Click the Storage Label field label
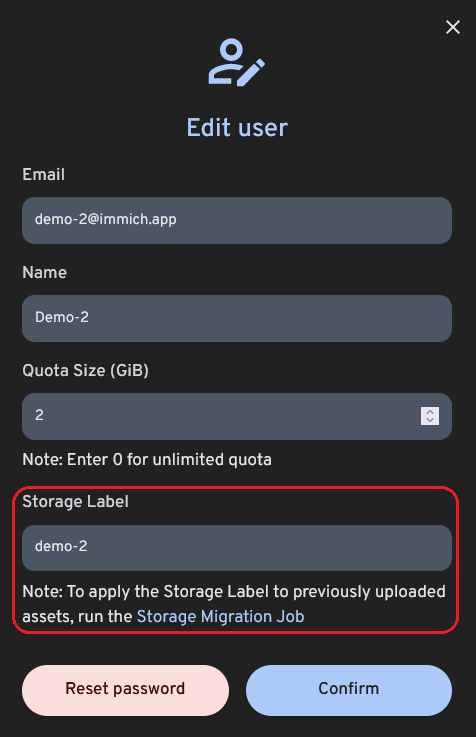Screen dimensions: 476x737 click(75, 502)
